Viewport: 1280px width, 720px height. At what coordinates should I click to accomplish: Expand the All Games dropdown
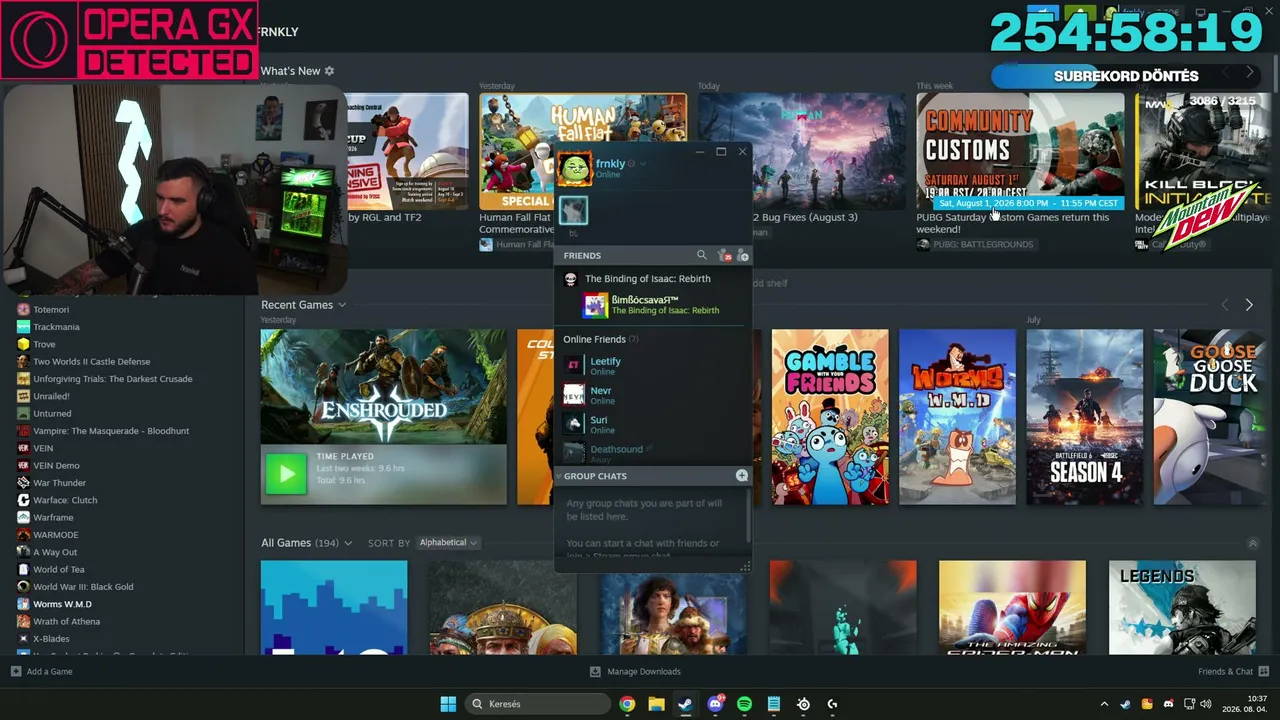coord(348,543)
